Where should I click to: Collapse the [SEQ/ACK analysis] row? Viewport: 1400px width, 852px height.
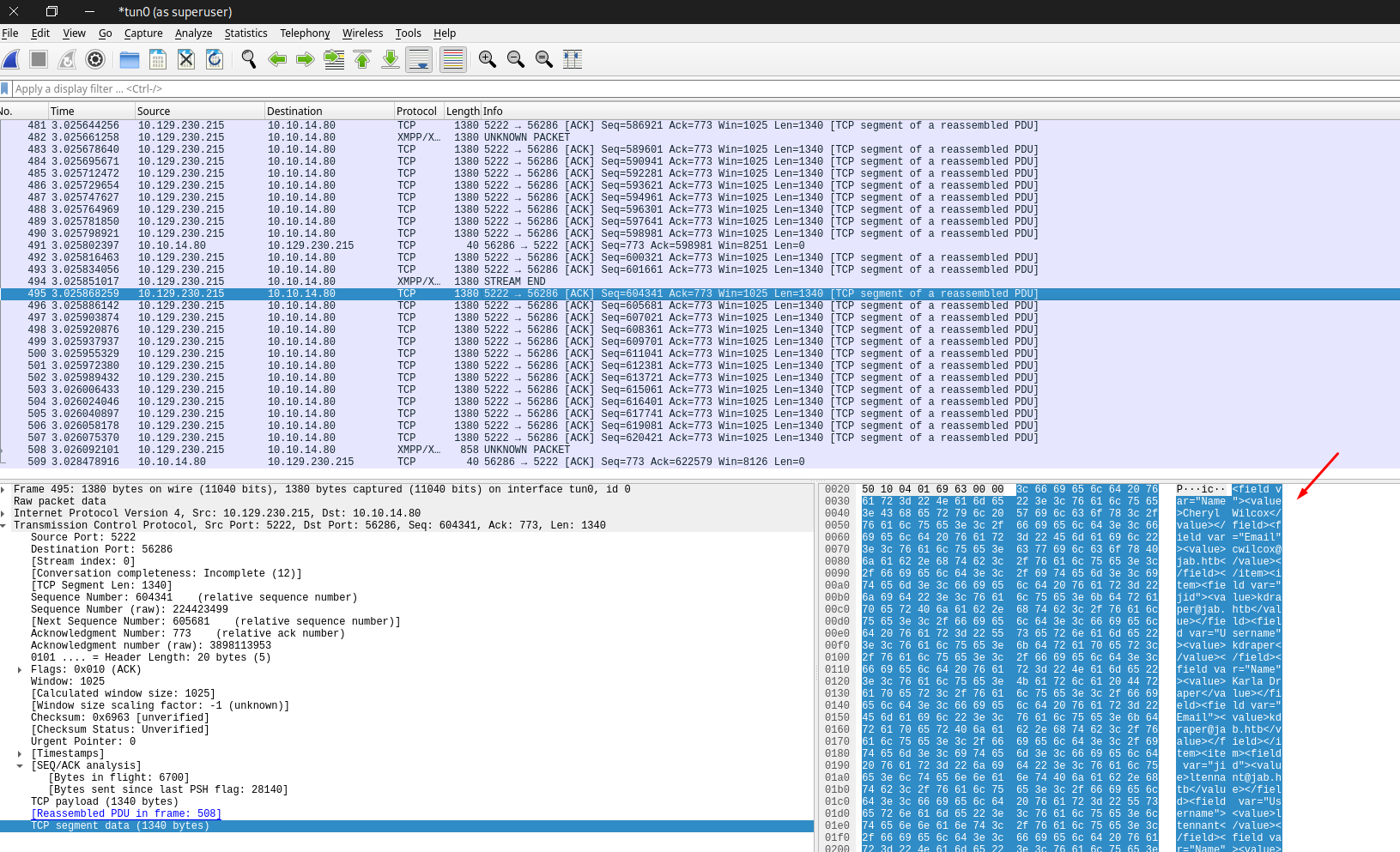(x=20, y=766)
